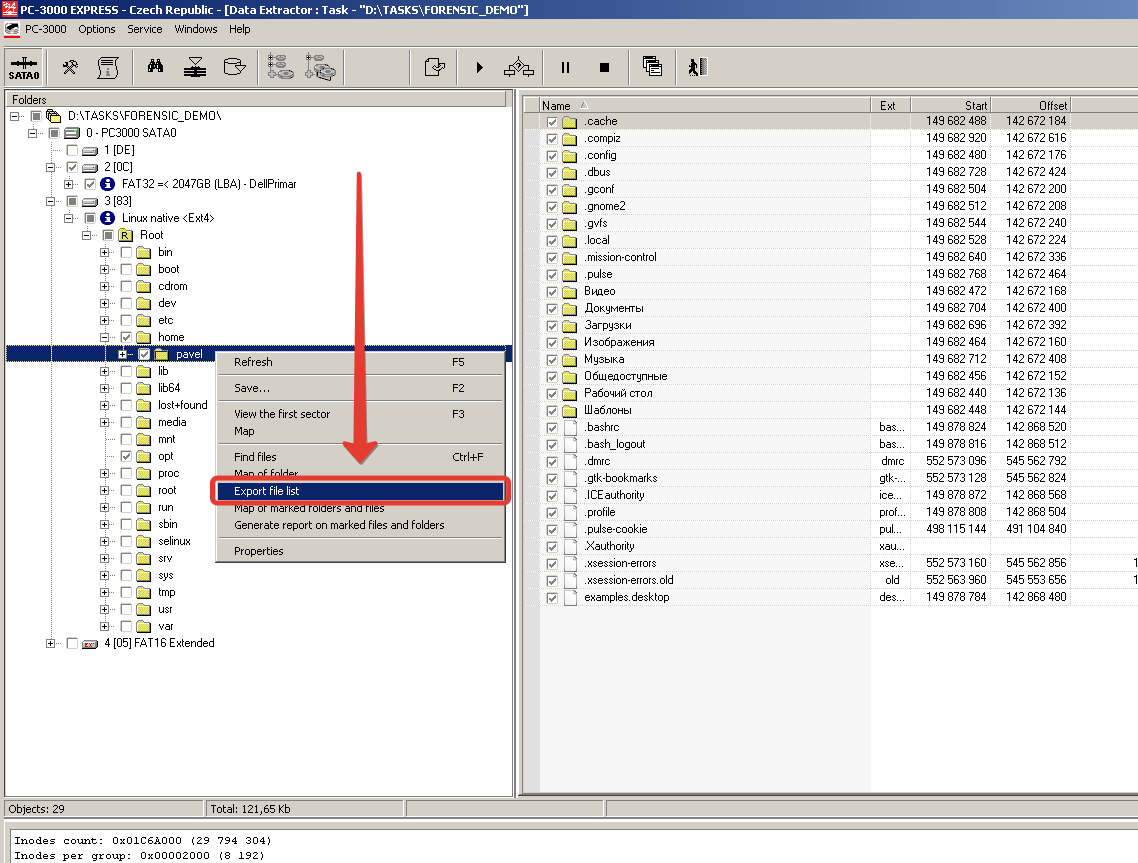Click the SATA0 port toolbar icon
Viewport: 1138px width, 863px height.
tap(22, 67)
